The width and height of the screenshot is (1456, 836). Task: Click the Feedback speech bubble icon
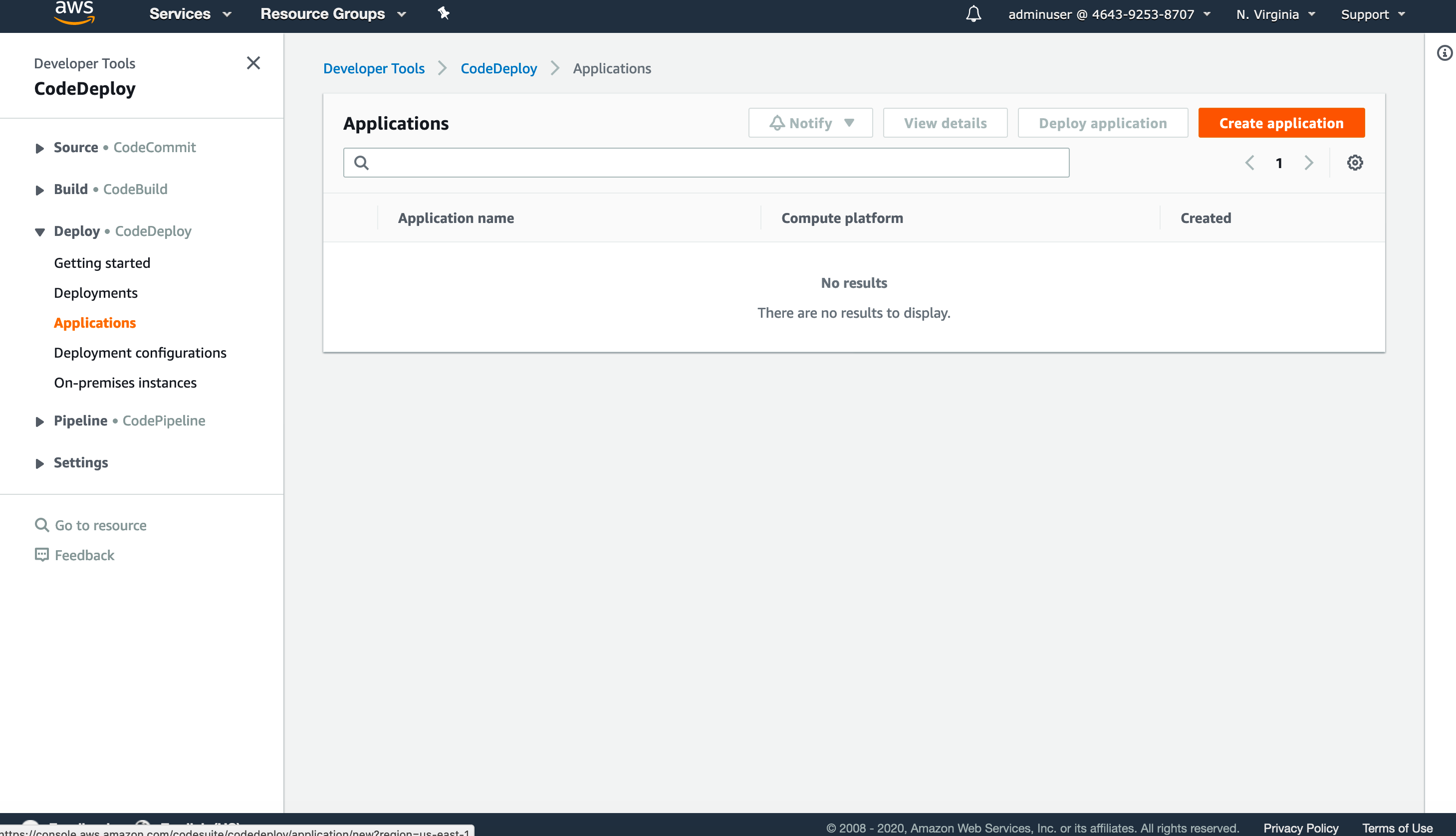point(42,555)
